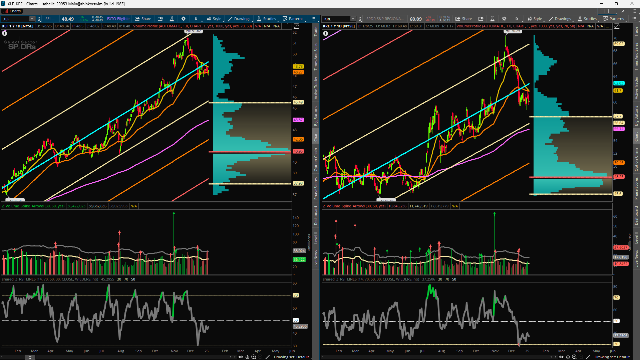Click the date bubble at right chart's bottom axis
This screenshot has height=360, width=640.
386,200
